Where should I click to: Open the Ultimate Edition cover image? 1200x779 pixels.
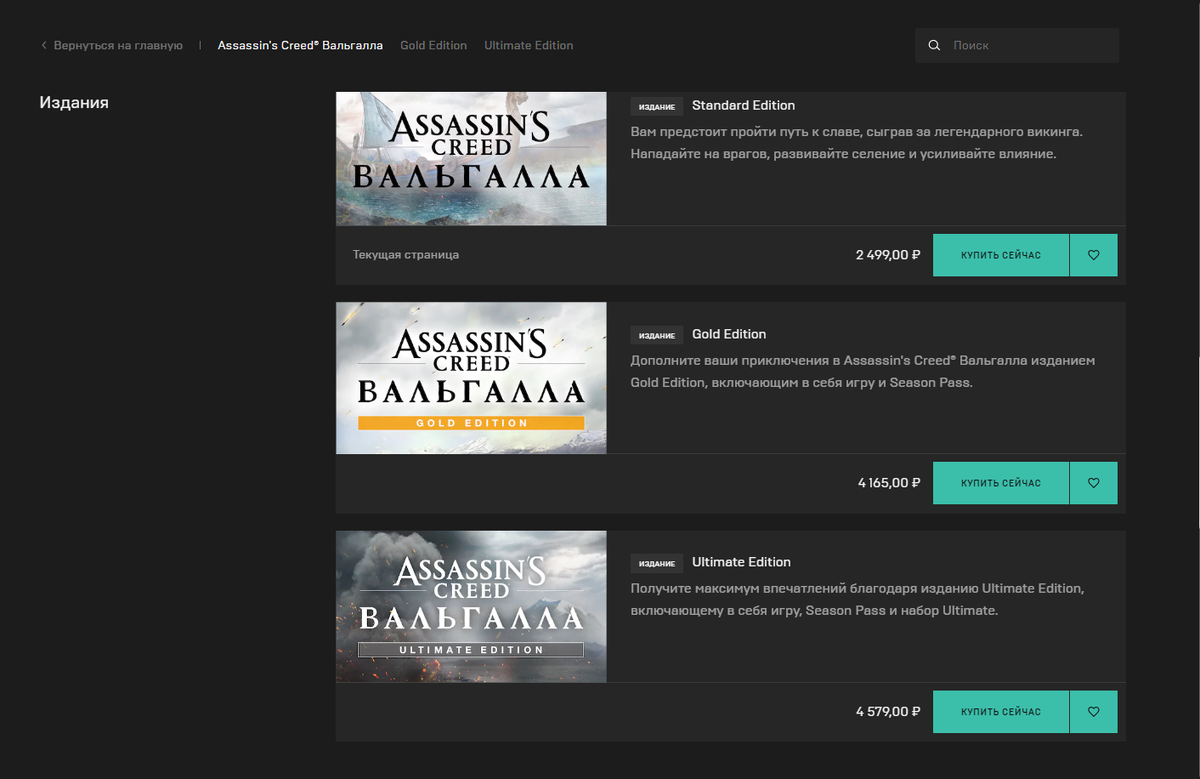click(x=471, y=607)
